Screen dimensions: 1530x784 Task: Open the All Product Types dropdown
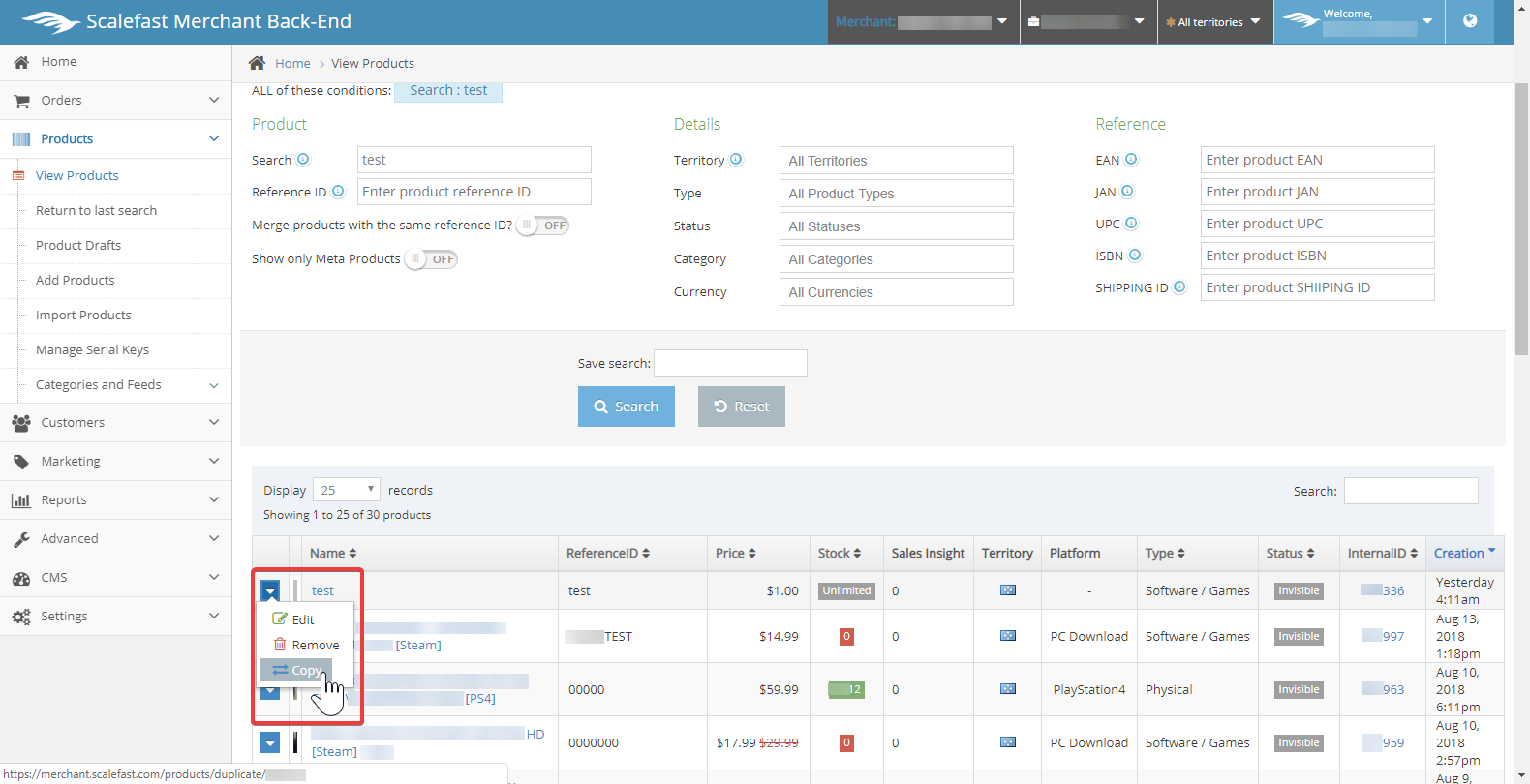[x=896, y=194]
